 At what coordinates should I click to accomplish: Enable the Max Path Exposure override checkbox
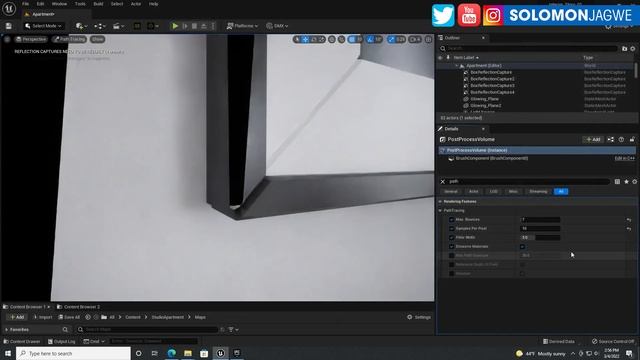pos(451,256)
